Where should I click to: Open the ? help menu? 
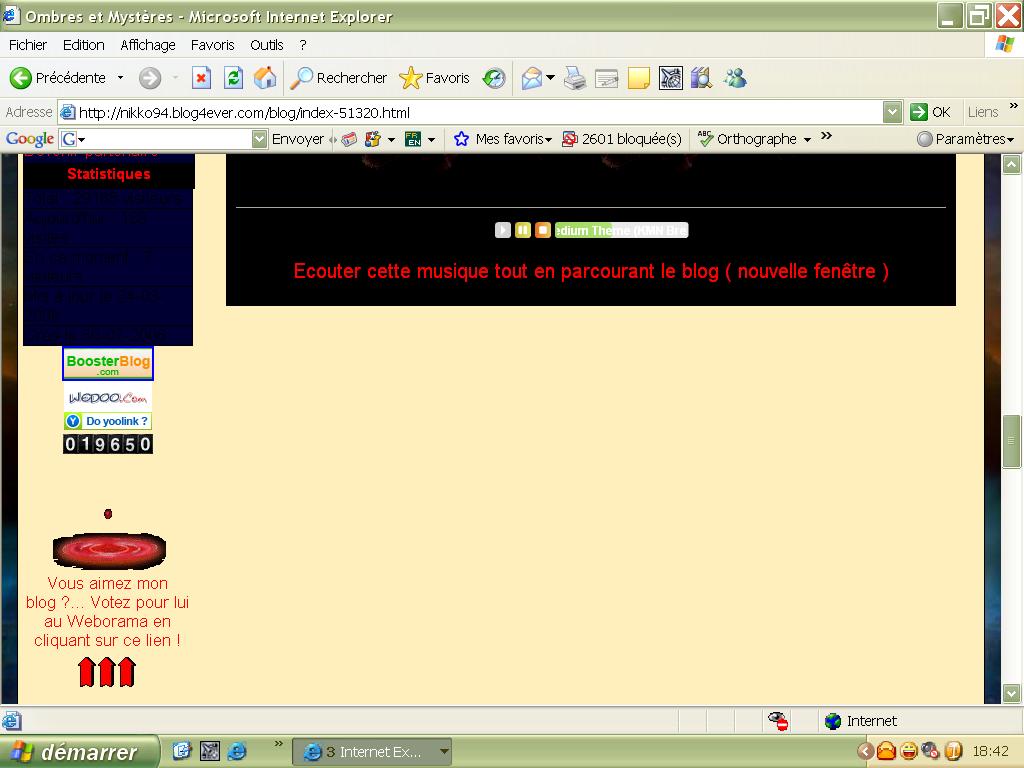302,45
